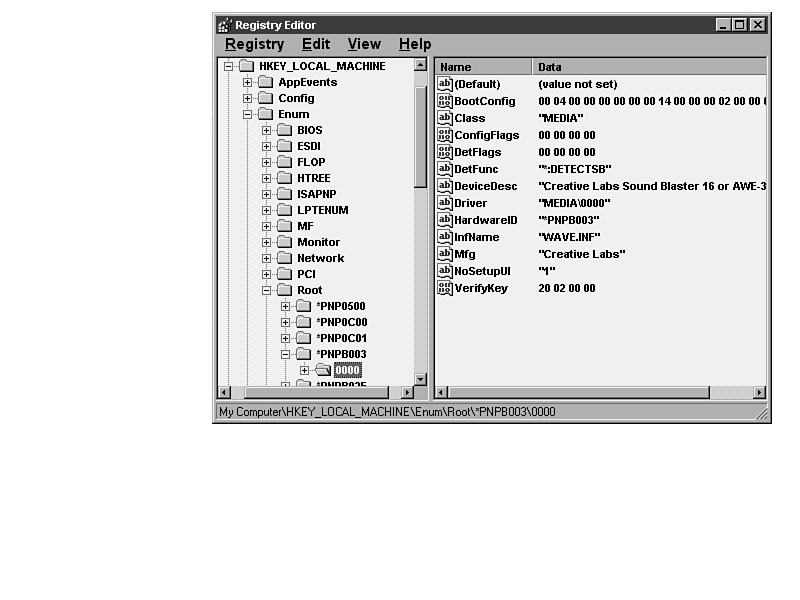Click the Name column header

[x=483, y=67]
